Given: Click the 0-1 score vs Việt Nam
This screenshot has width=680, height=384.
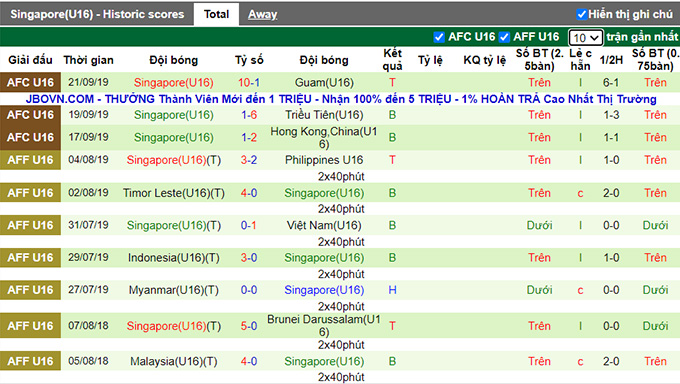Looking at the screenshot, I should [x=249, y=226].
